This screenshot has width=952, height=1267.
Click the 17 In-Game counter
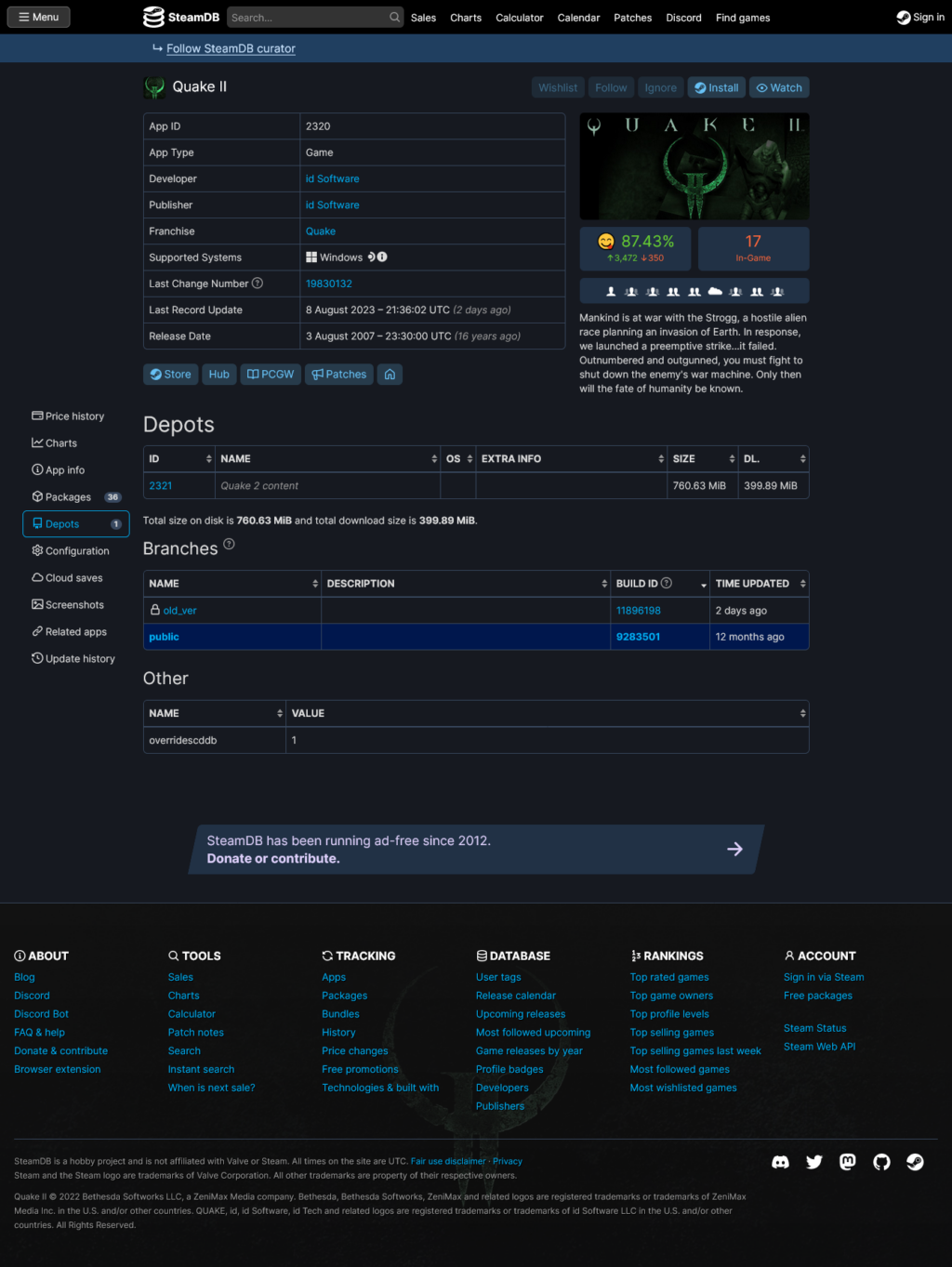pyautogui.click(x=753, y=248)
